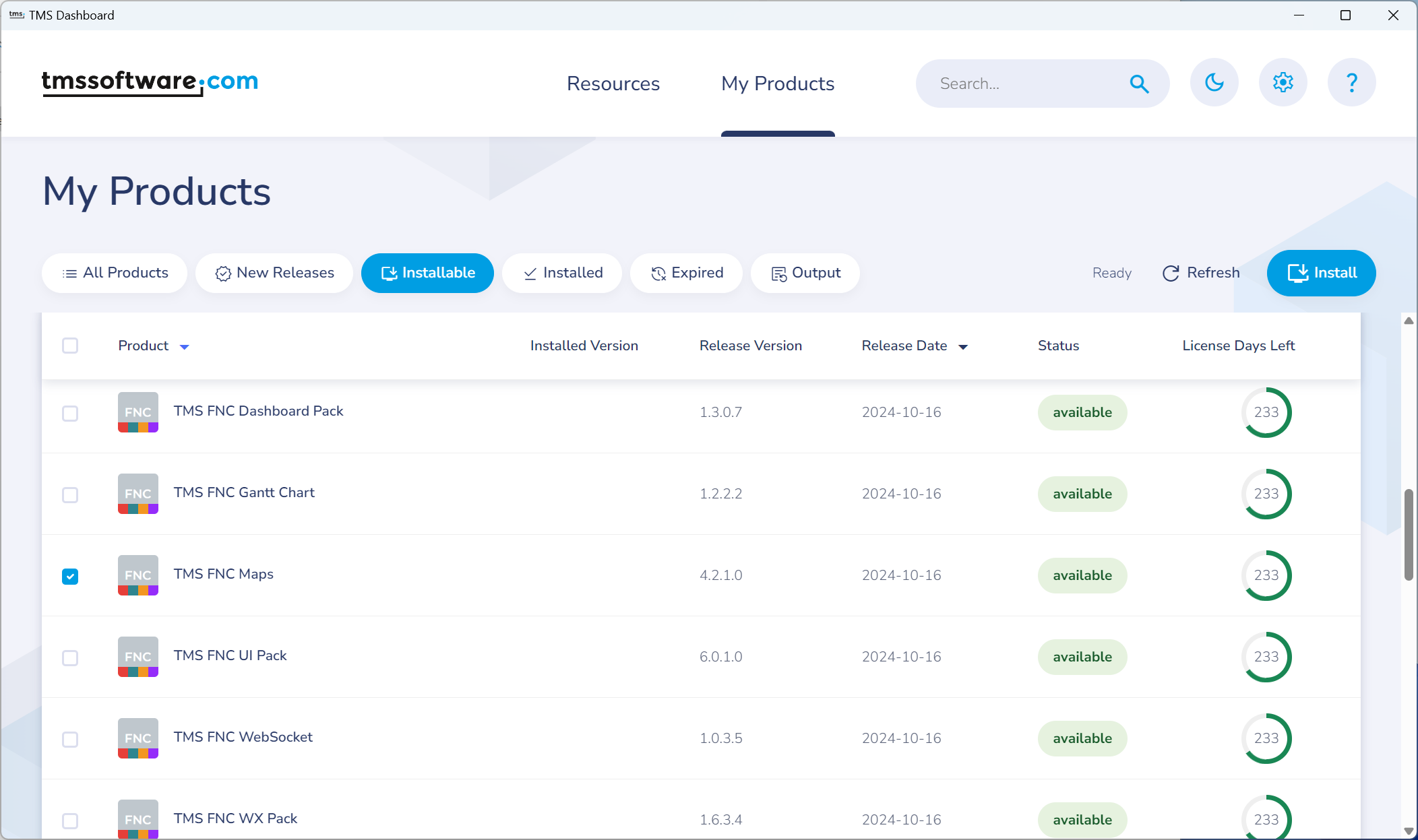Click release version 4.2.1.0
The width and height of the screenshot is (1418, 840).
[721, 575]
